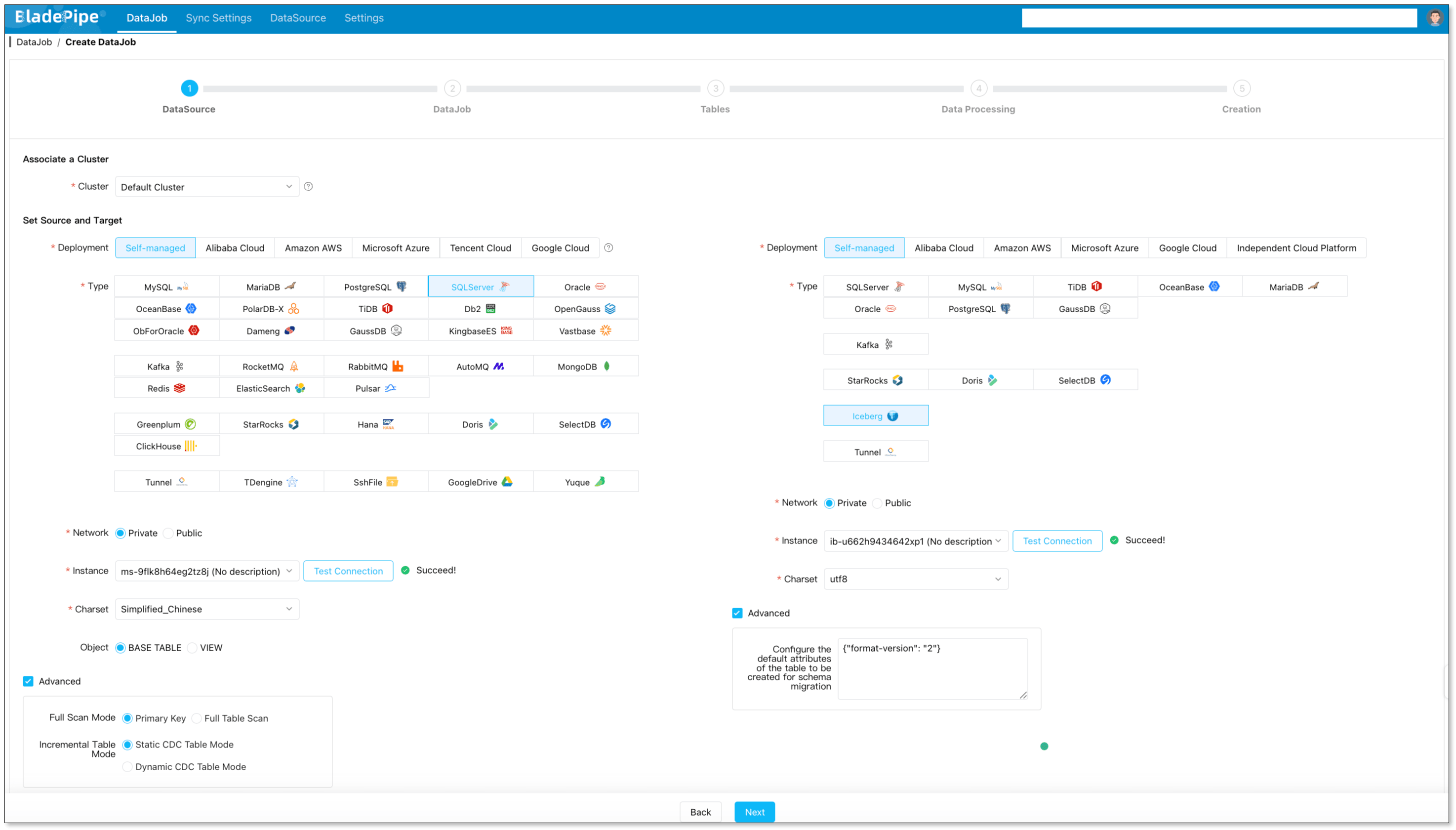Select BASE TABLE object option
Screen dimensions: 1456x830
click(120, 648)
